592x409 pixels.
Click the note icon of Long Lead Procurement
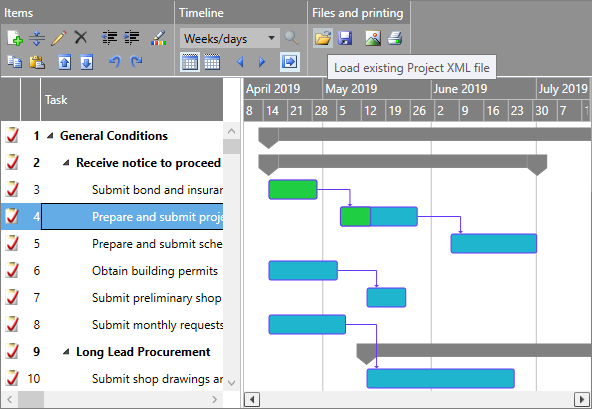12,351
